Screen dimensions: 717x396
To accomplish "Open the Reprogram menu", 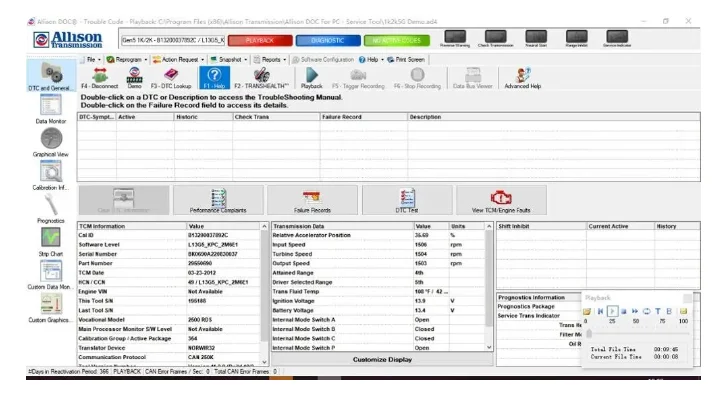I will tap(127, 59).
